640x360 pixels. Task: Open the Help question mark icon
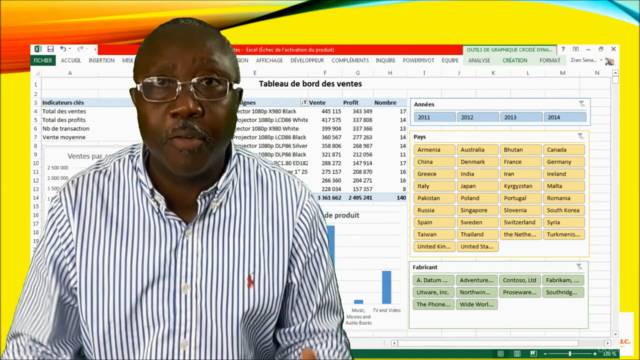(x=563, y=49)
